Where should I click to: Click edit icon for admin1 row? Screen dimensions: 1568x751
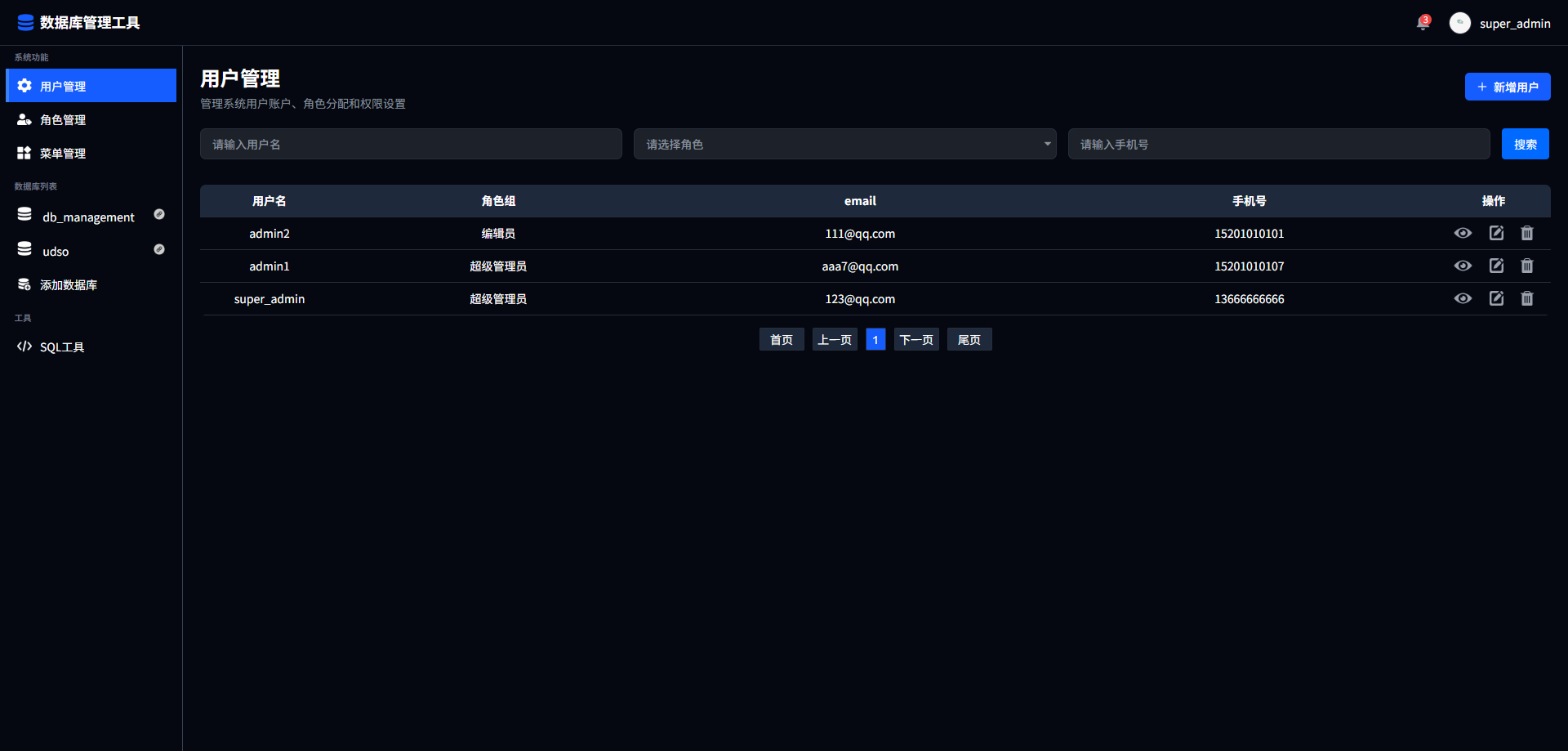tap(1496, 266)
